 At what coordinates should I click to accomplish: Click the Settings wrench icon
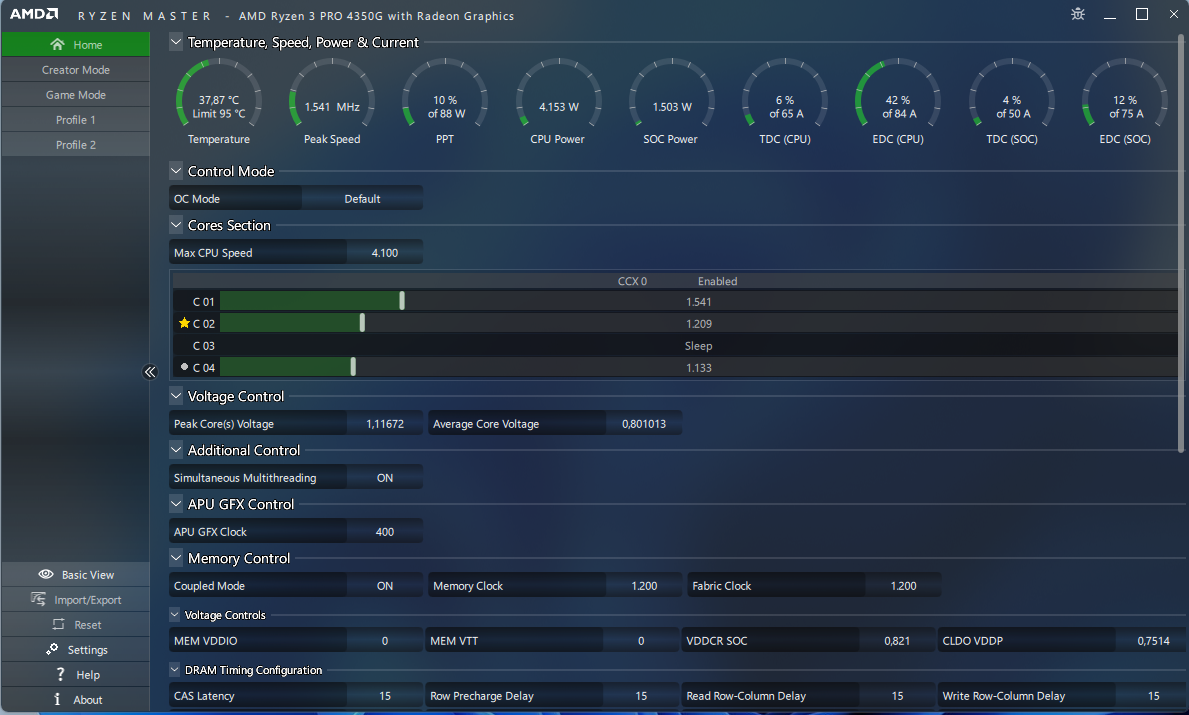[x=52, y=649]
